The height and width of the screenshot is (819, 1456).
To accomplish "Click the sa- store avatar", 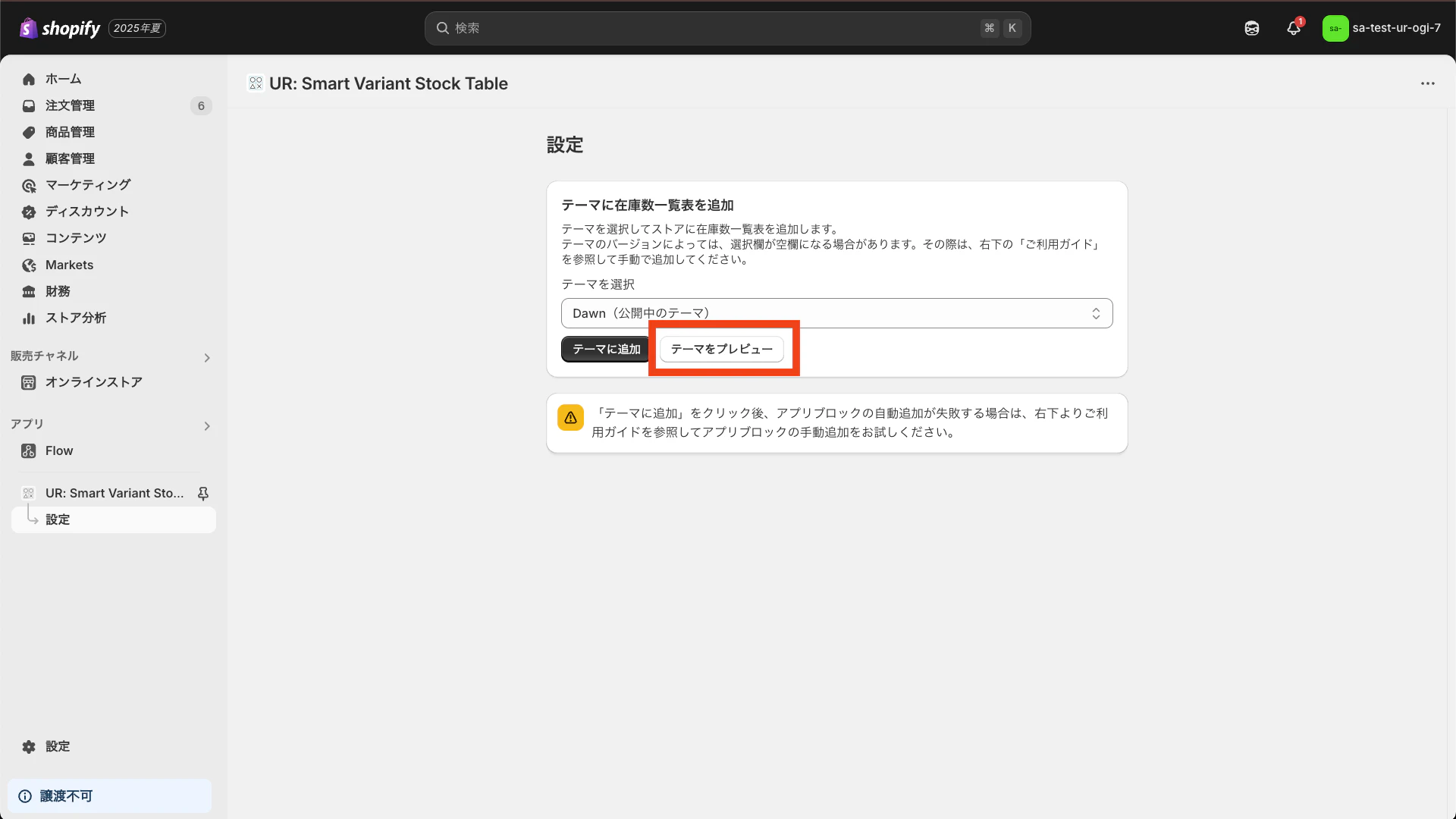I will (1335, 28).
